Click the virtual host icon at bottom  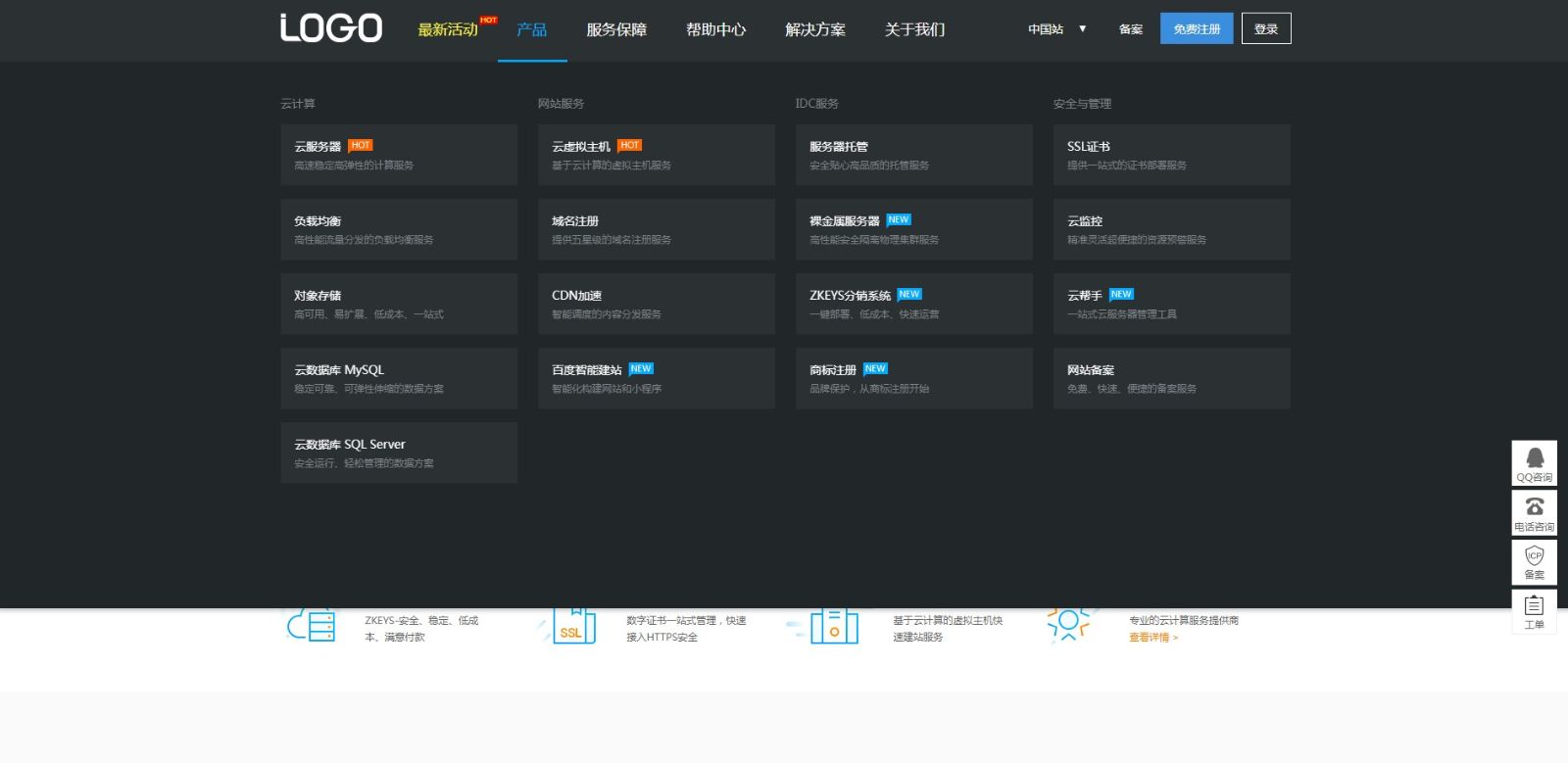click(834, 626)
